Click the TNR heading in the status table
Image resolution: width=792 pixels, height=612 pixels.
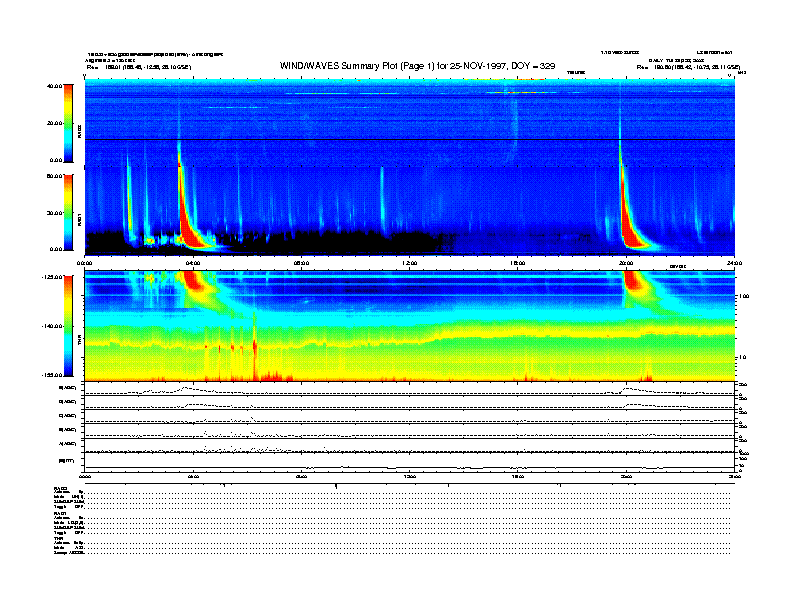point(58,538)
